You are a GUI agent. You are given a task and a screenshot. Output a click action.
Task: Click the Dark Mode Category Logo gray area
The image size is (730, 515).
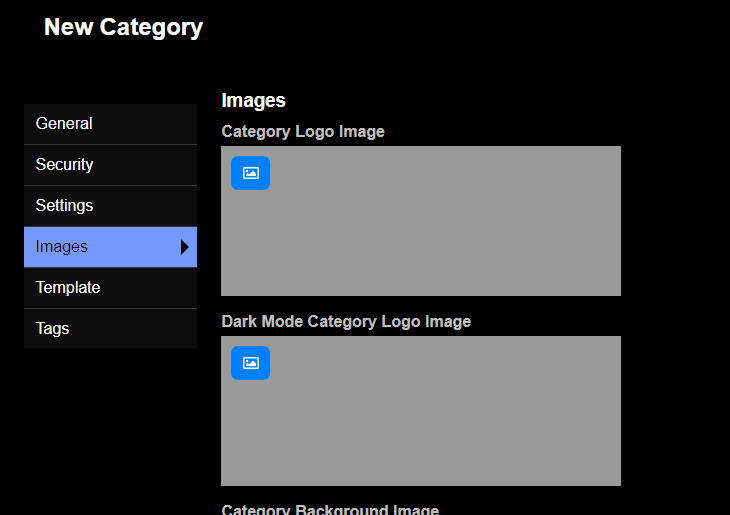[x=421, y=411]
